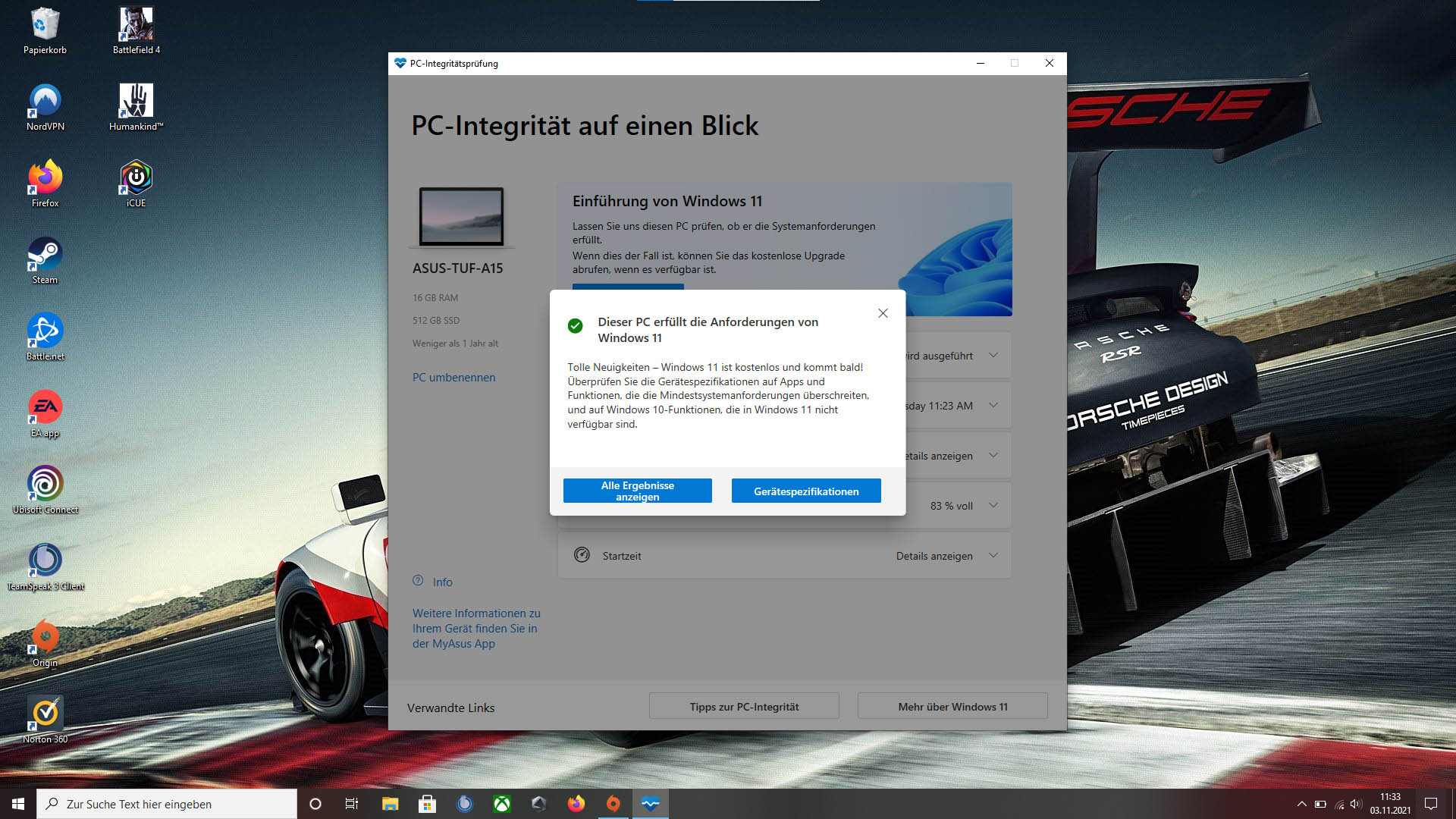1456x819 pixels.
Task: Click 'Weniger als 1 Jahr alt' text
Action: point(455,343)
